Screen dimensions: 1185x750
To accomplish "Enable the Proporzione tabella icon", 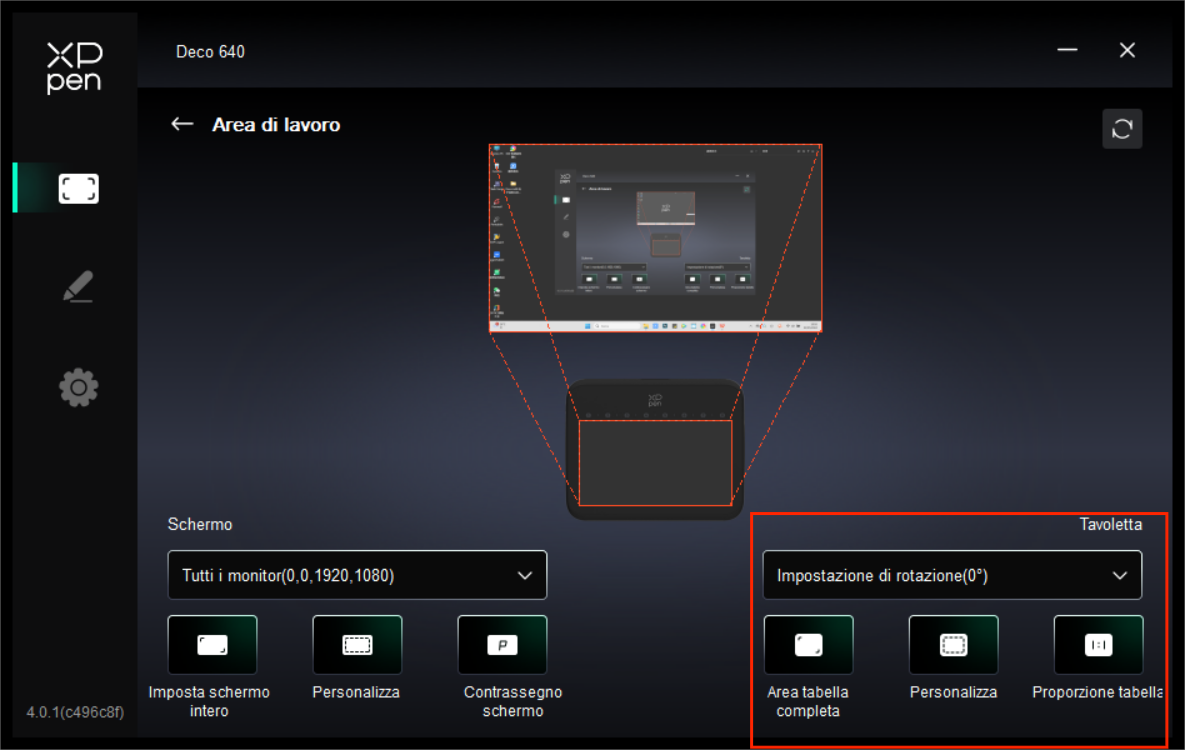I will [1098, 645].
